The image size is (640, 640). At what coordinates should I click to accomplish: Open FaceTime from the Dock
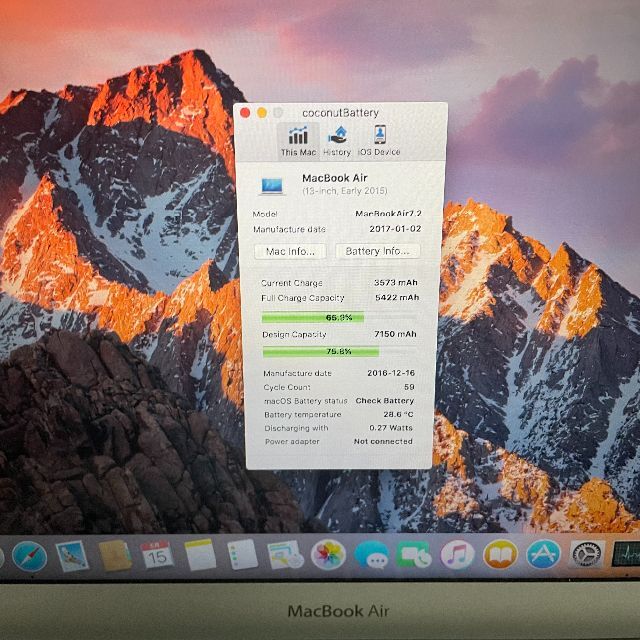tap(414, 554)
